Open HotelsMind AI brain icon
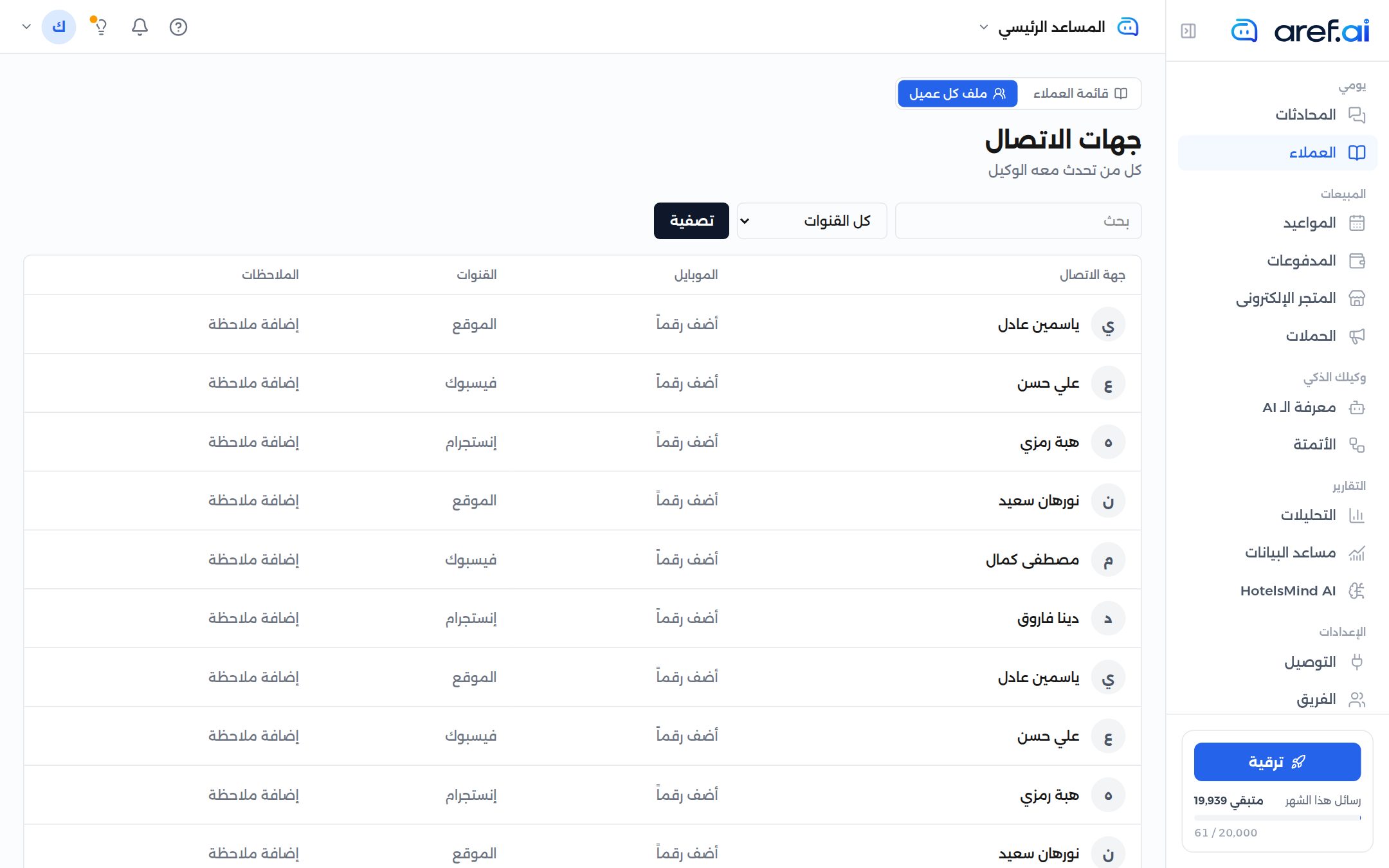The height and width of the screenshot is (868, 1389). click(x=1357, y=591)
